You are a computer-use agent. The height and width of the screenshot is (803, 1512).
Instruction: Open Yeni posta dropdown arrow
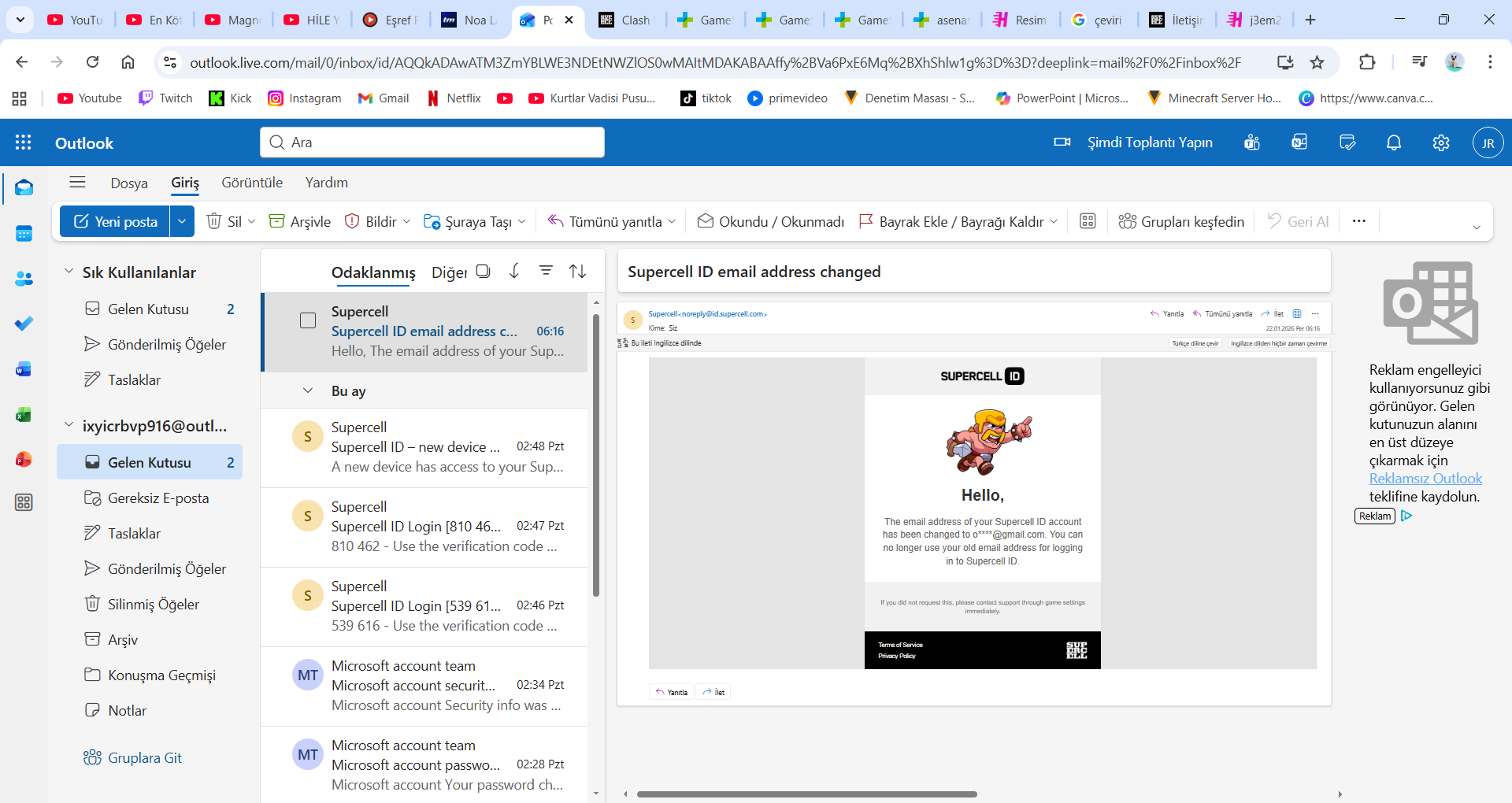(182, 221)
